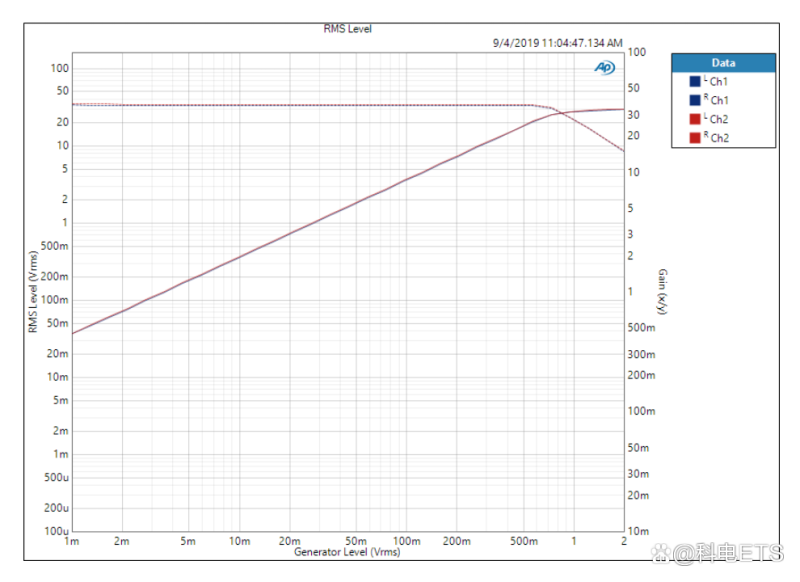Click the R Ch2 legend label
Viewport: 800px width, 582px height.
(716, 137)
